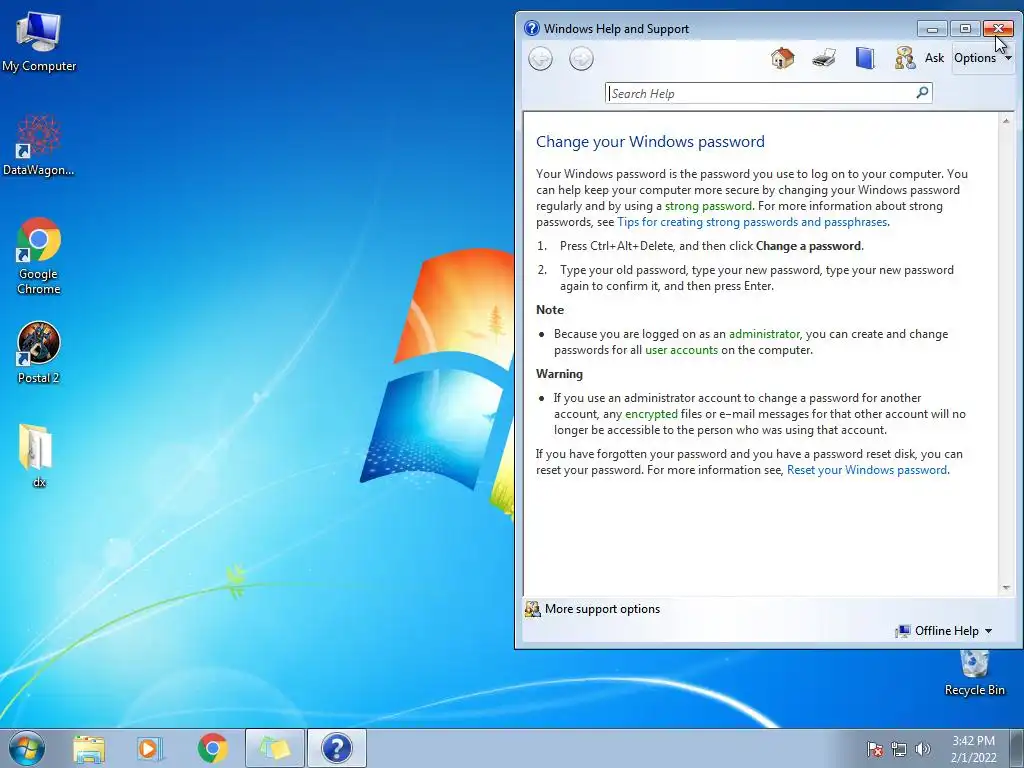Open the network tray icon

coord(899,749)
